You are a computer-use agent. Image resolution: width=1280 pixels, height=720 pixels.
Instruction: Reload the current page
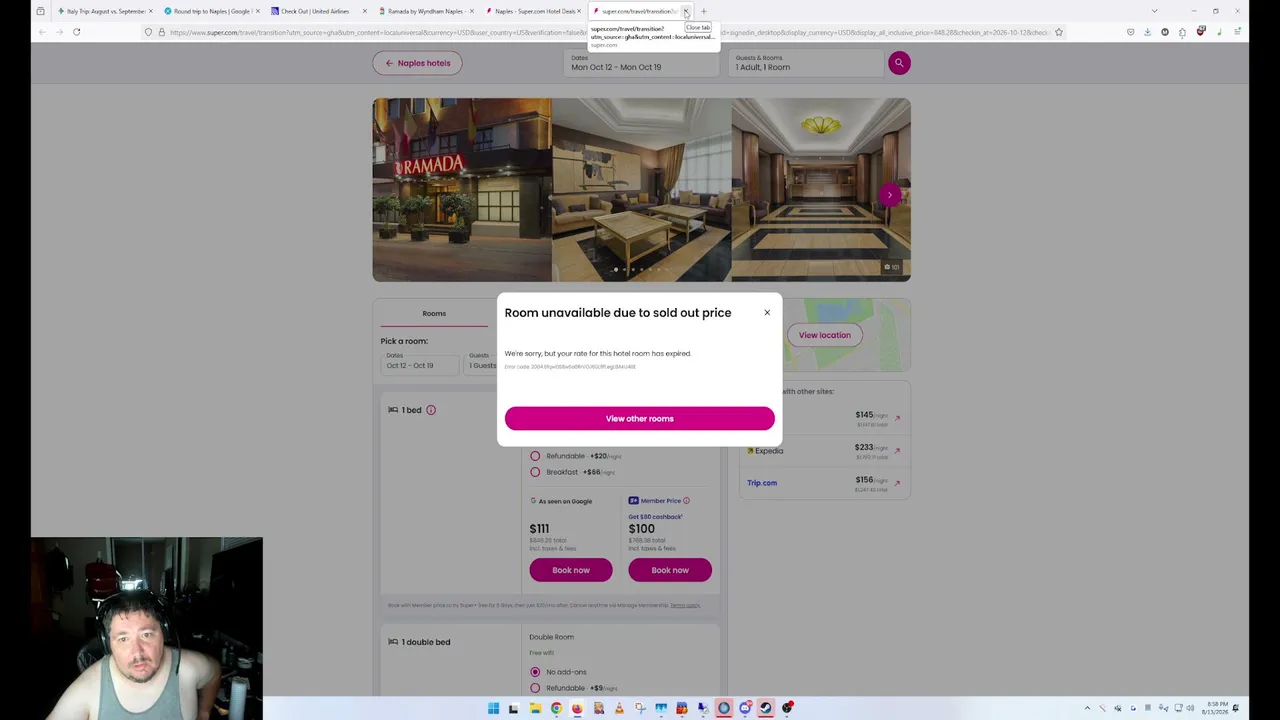pyautogui.click(x=76, y=32)
